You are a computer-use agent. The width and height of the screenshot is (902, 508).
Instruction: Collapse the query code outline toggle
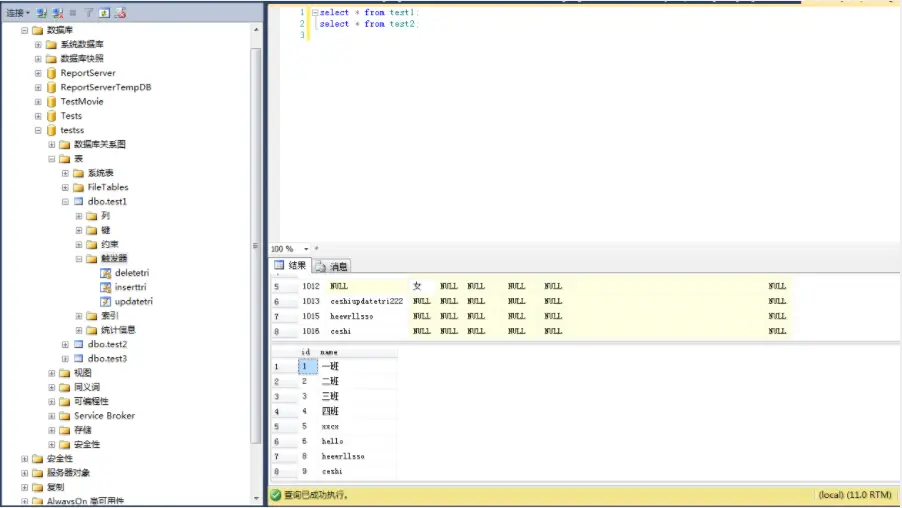[x=315, y=12]
